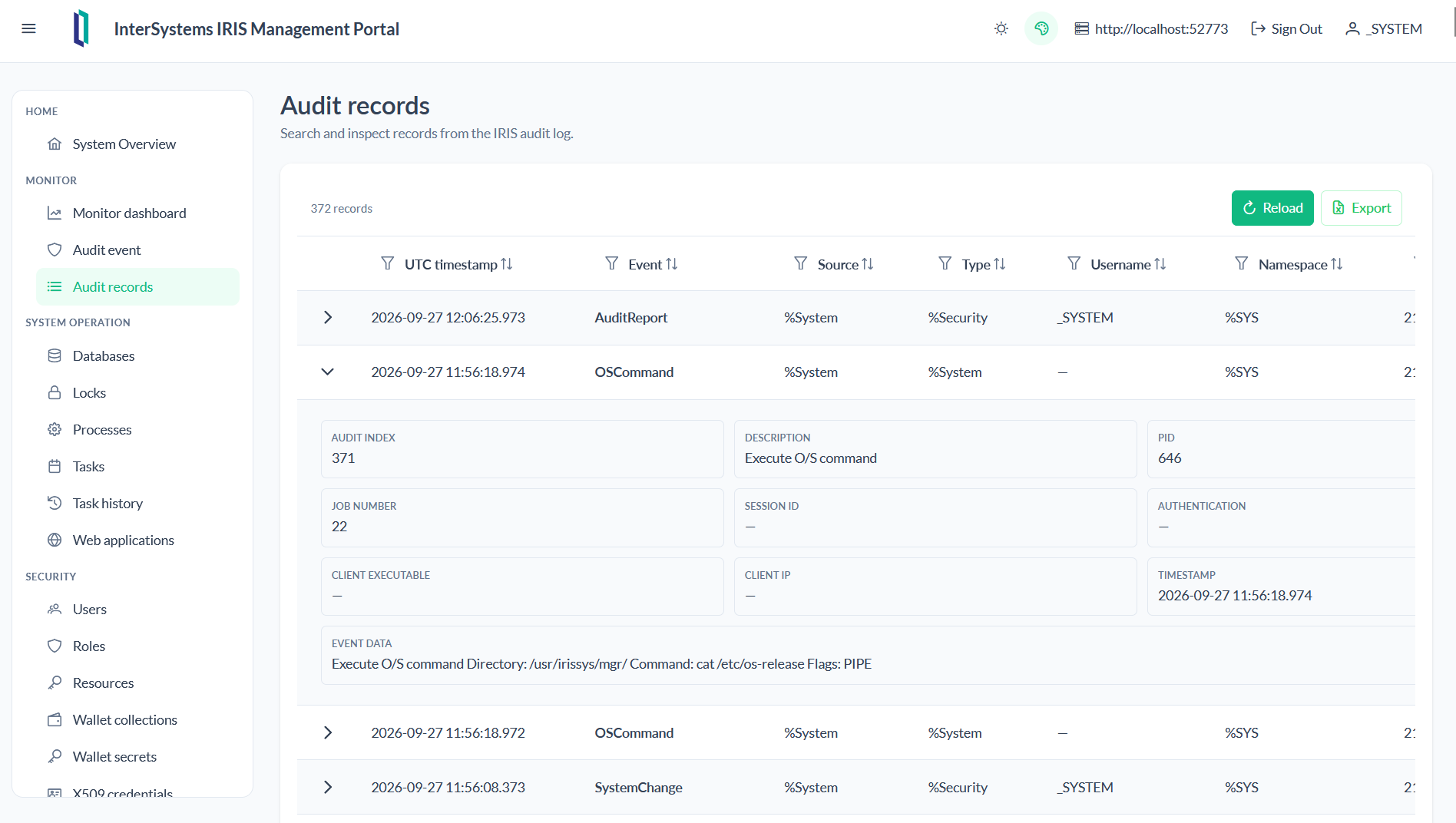Screen dimensions: 1456x823
Task: Click the Users people icon
Action: (x=55, y=610)
